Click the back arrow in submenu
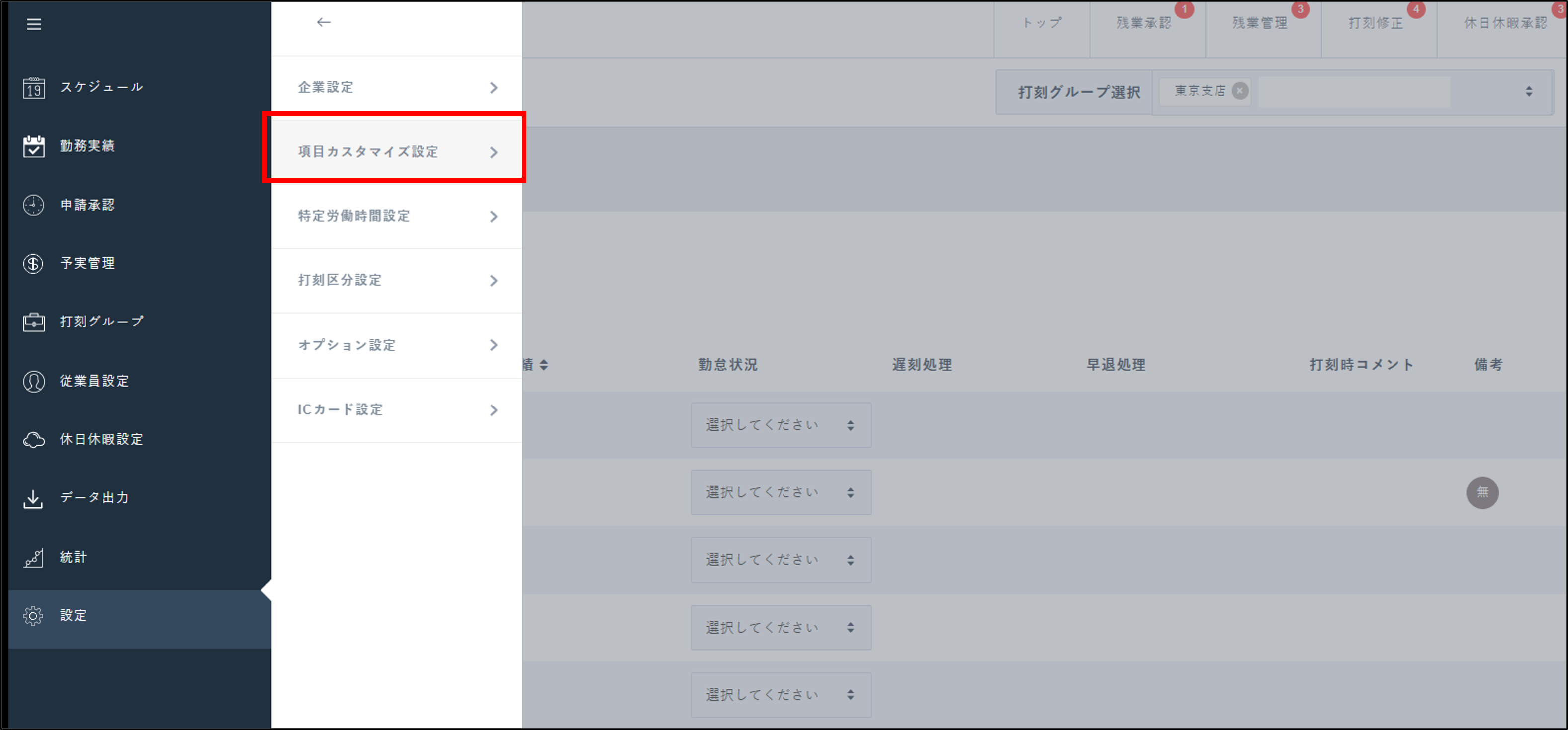This screenshot has height=730, width=1568. pyautogui.click(x=323, y=22)
